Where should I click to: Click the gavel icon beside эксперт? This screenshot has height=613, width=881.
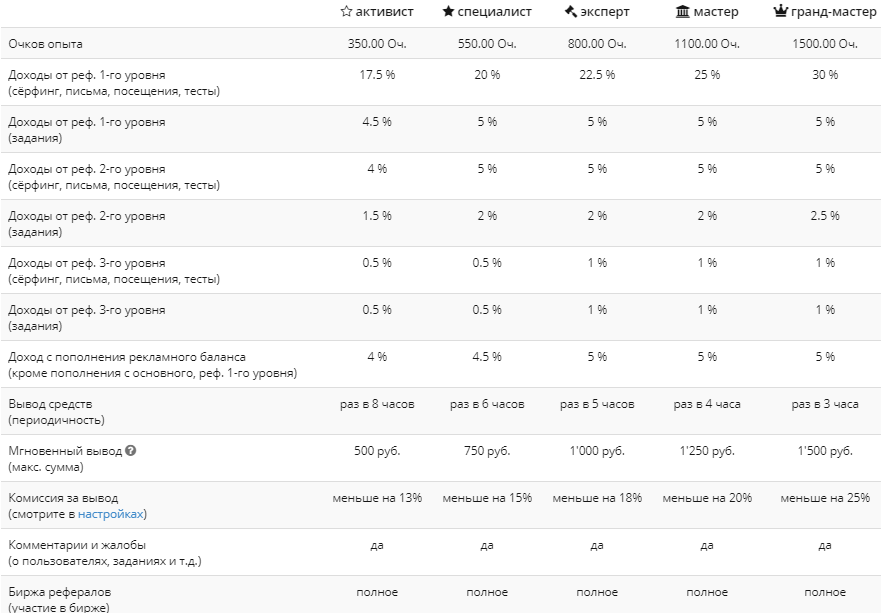(571, 12)
